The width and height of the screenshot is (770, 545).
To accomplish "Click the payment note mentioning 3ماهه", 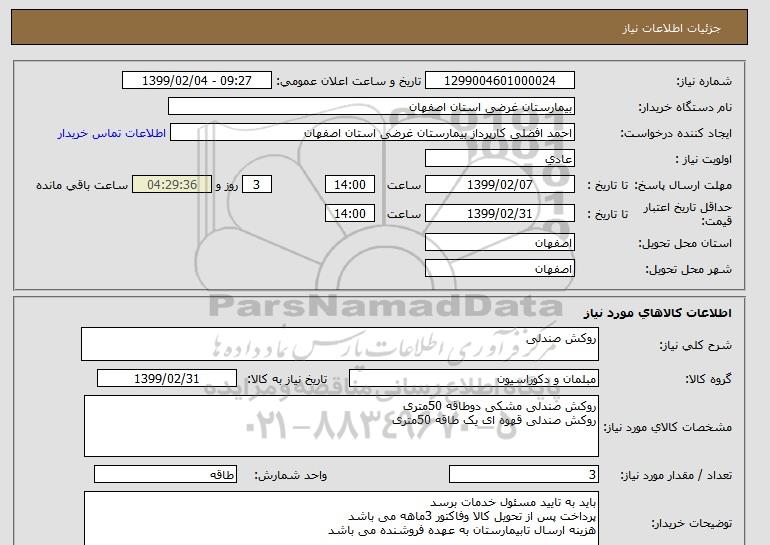I will (472, 517).
